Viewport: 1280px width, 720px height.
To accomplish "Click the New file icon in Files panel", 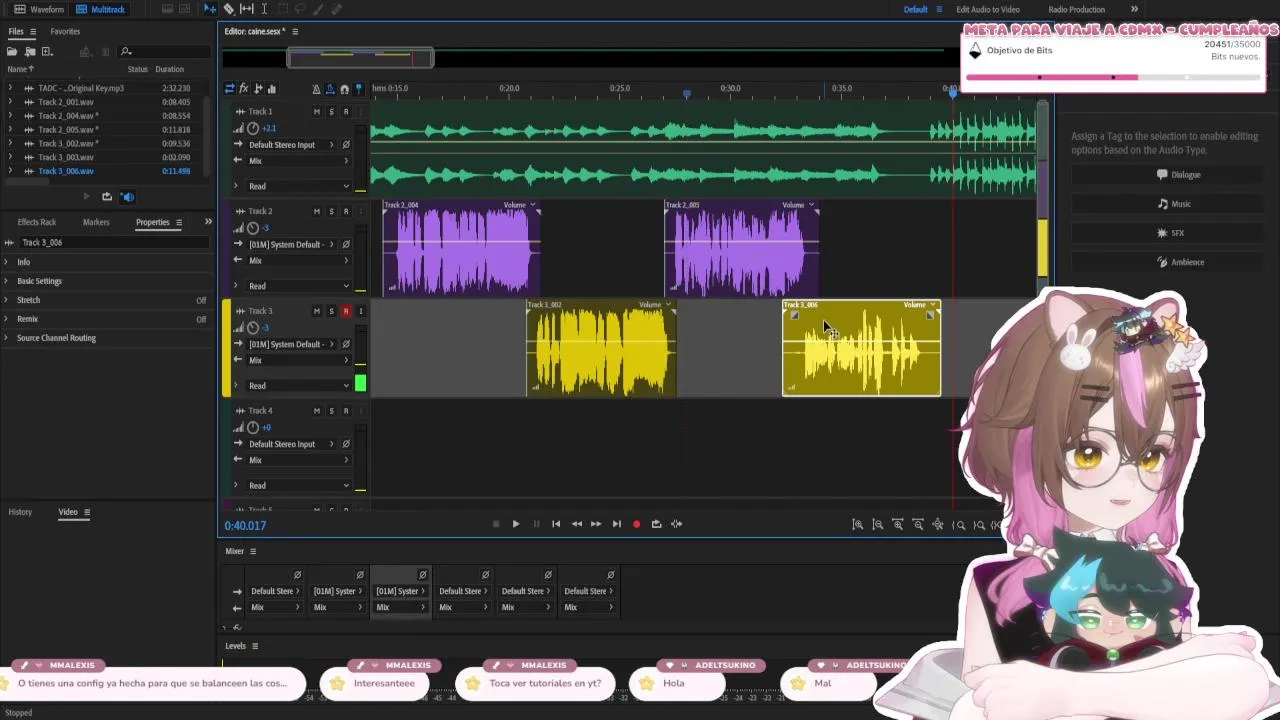I will 46,51.
